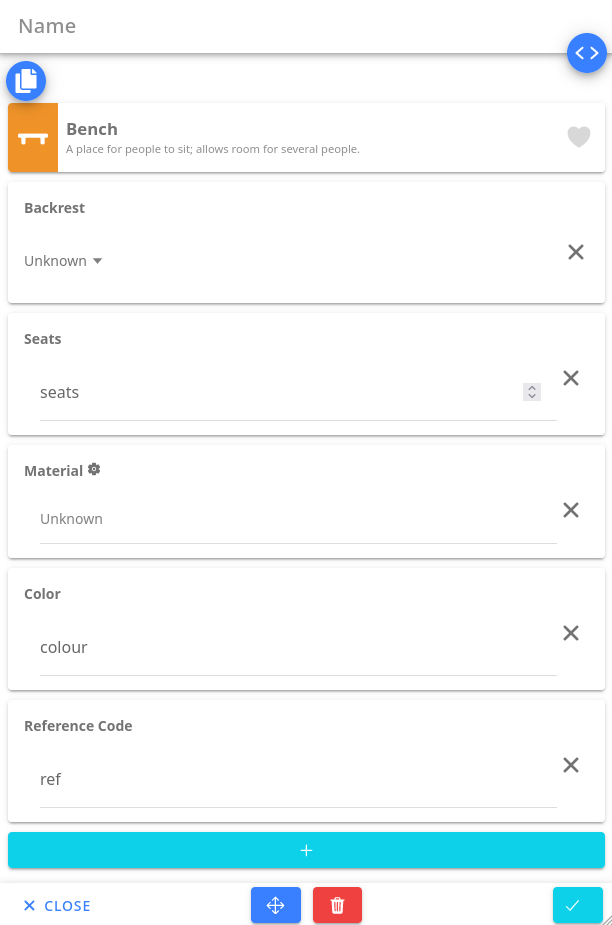The width and height of the screenshot is (612, 925).
Task: Open the Material Unknown selection field
Action: 290,519
